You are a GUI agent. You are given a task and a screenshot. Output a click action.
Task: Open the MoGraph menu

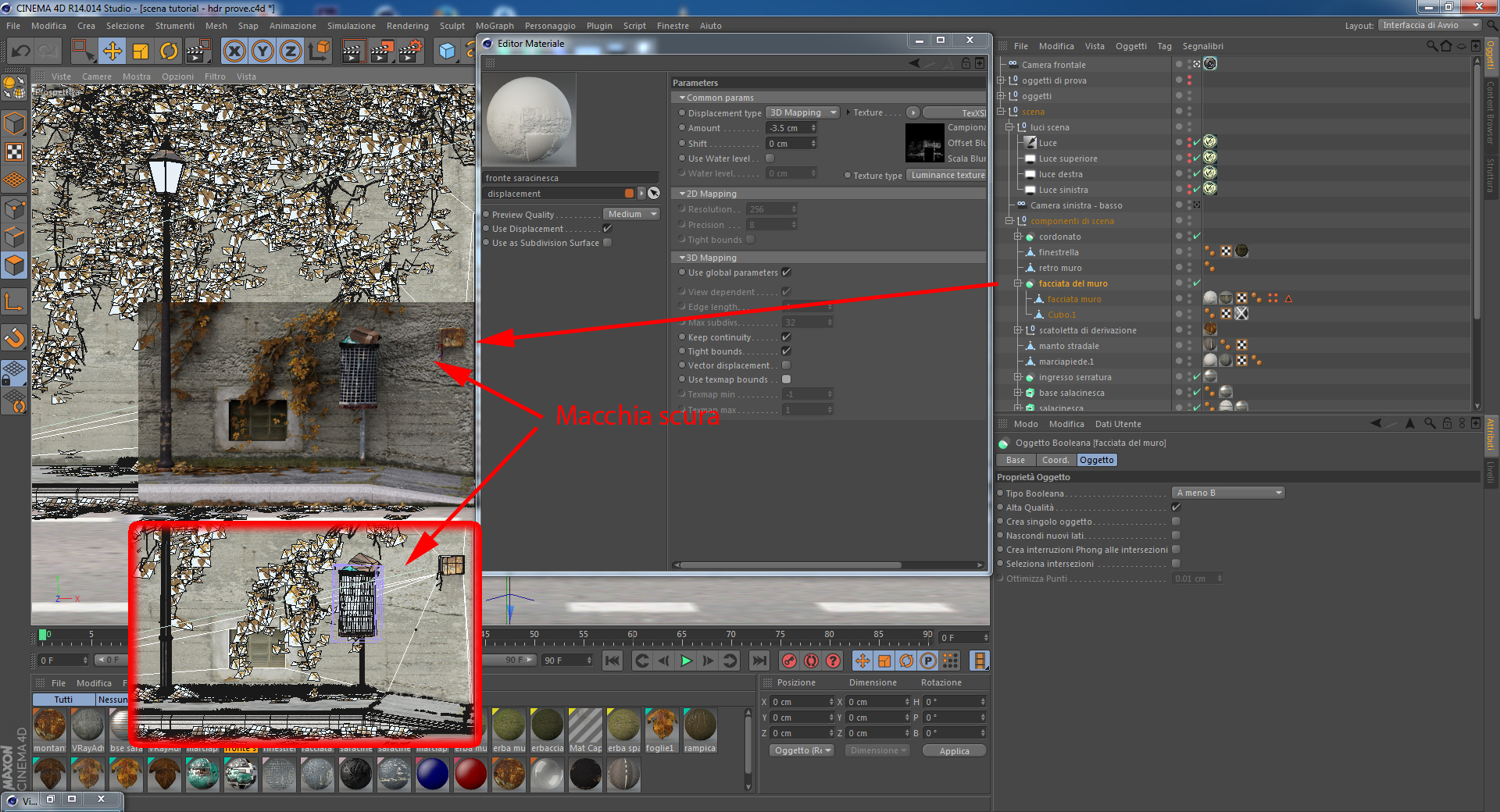(x=495, y=26)
